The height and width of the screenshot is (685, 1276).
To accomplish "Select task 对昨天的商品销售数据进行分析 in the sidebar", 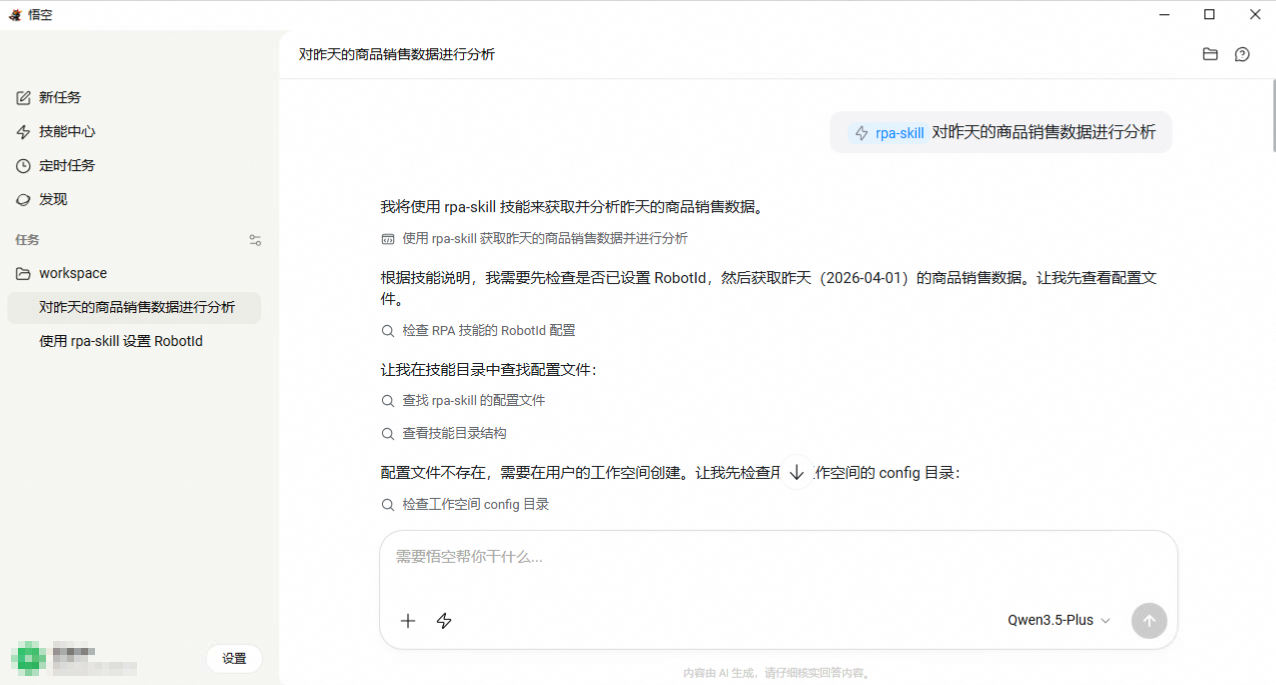I will coord(134,308).
